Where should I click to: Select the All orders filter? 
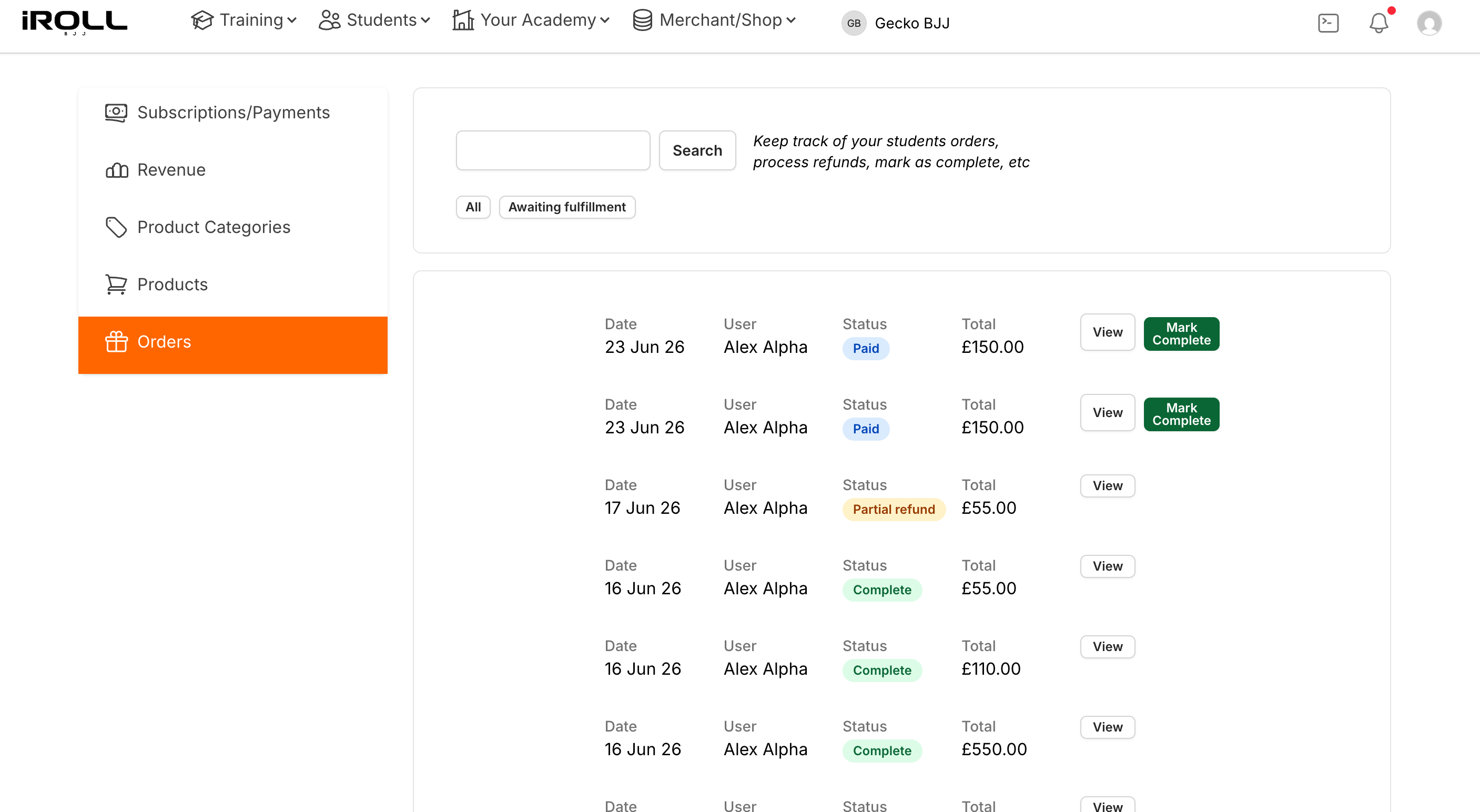(473, 207)
